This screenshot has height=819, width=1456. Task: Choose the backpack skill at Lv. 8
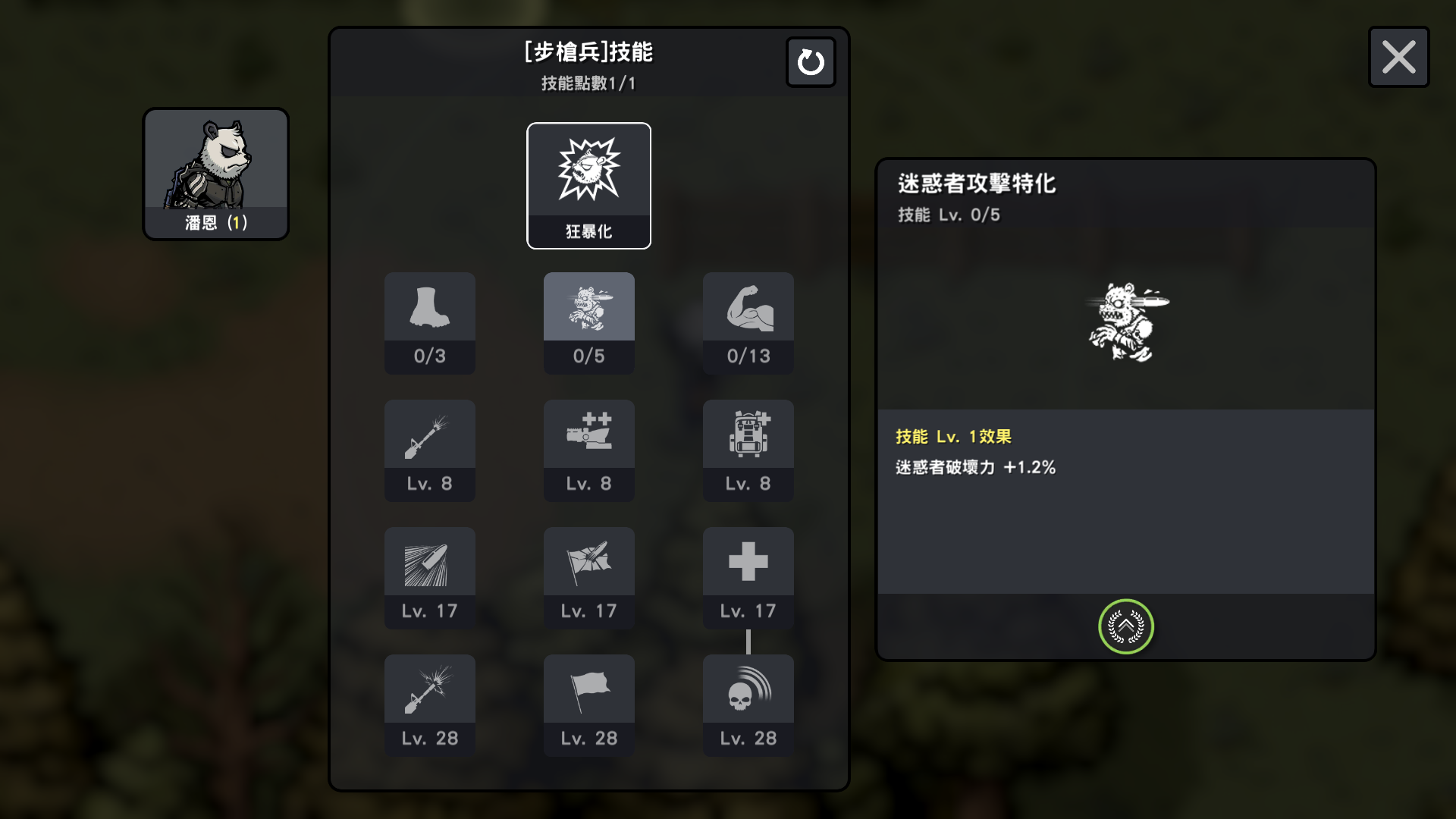pyautogui.click(x=748, y=450)
